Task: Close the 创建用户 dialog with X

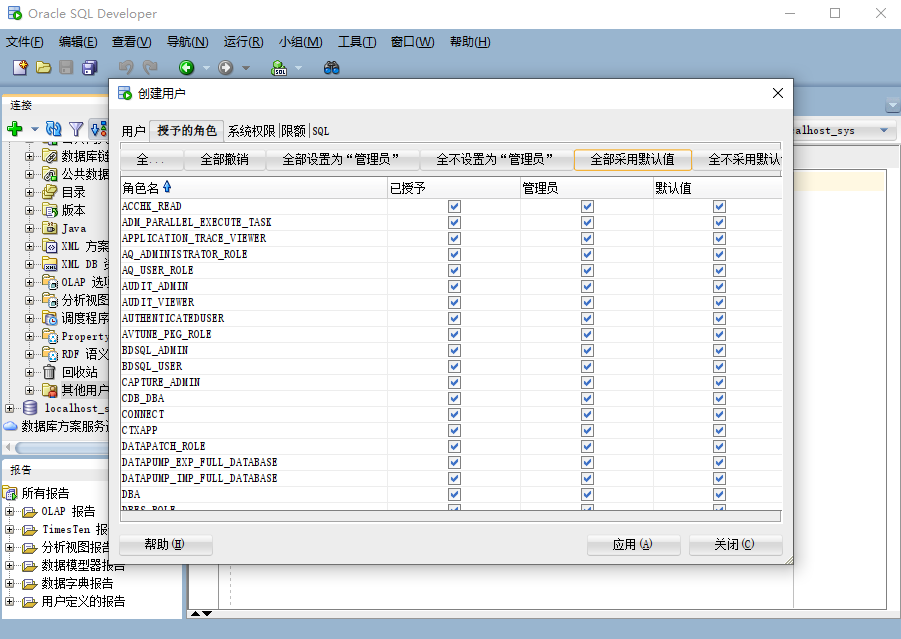Action: click(x=777, y=93)
